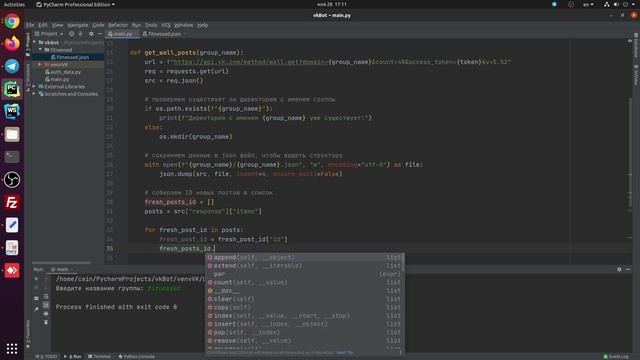This screenshot has width=640, height=360.
Task: Open PyCharm Professional Edition app menu
Action: click(76, 4)
